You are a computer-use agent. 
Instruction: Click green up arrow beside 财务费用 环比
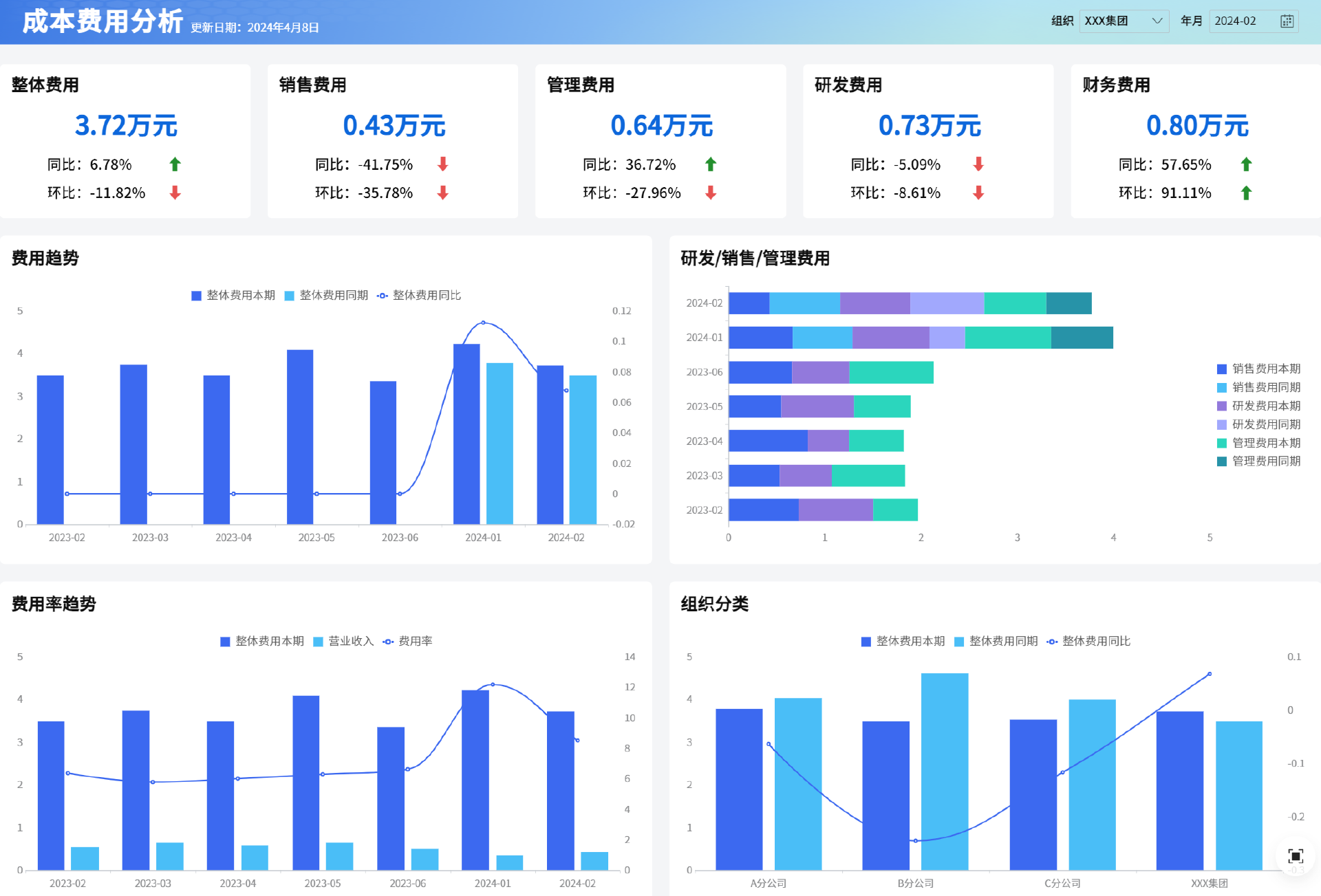1246,193
